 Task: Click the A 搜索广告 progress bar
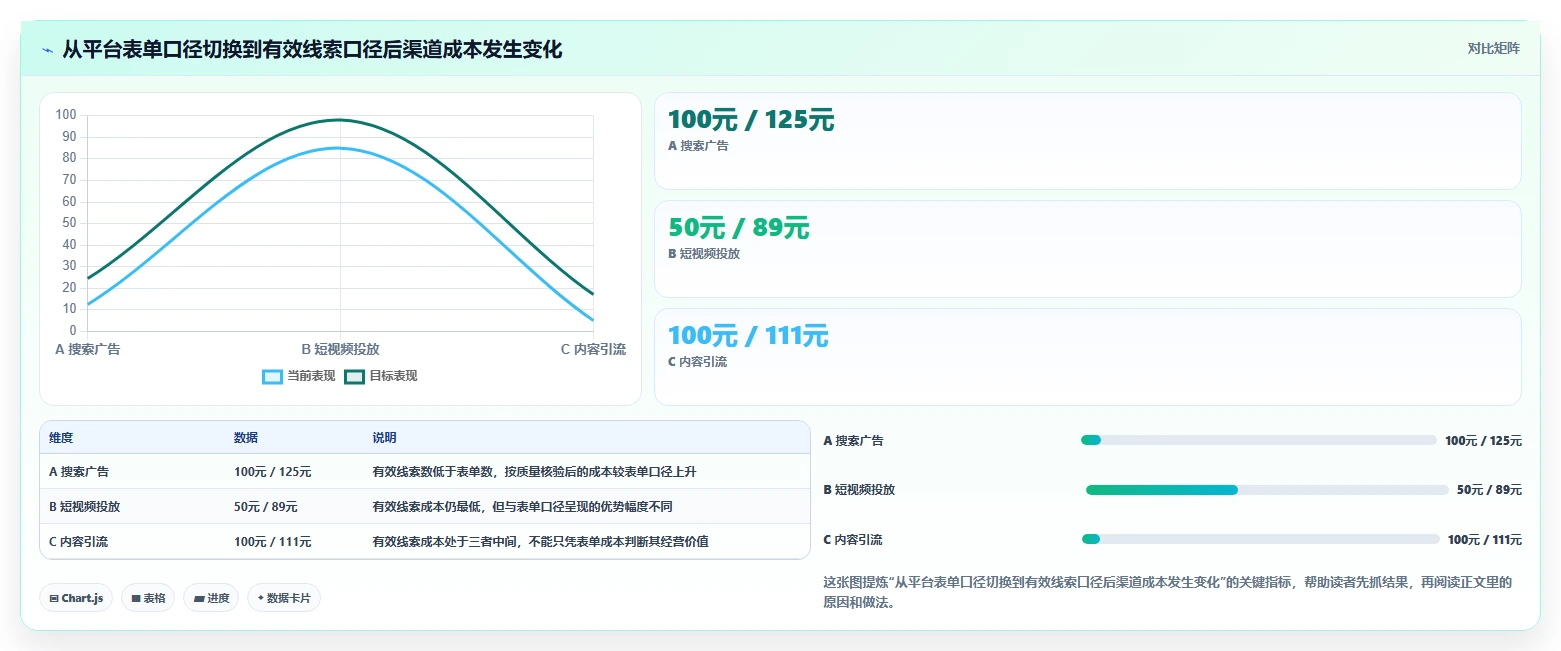tap(1258, 440)
